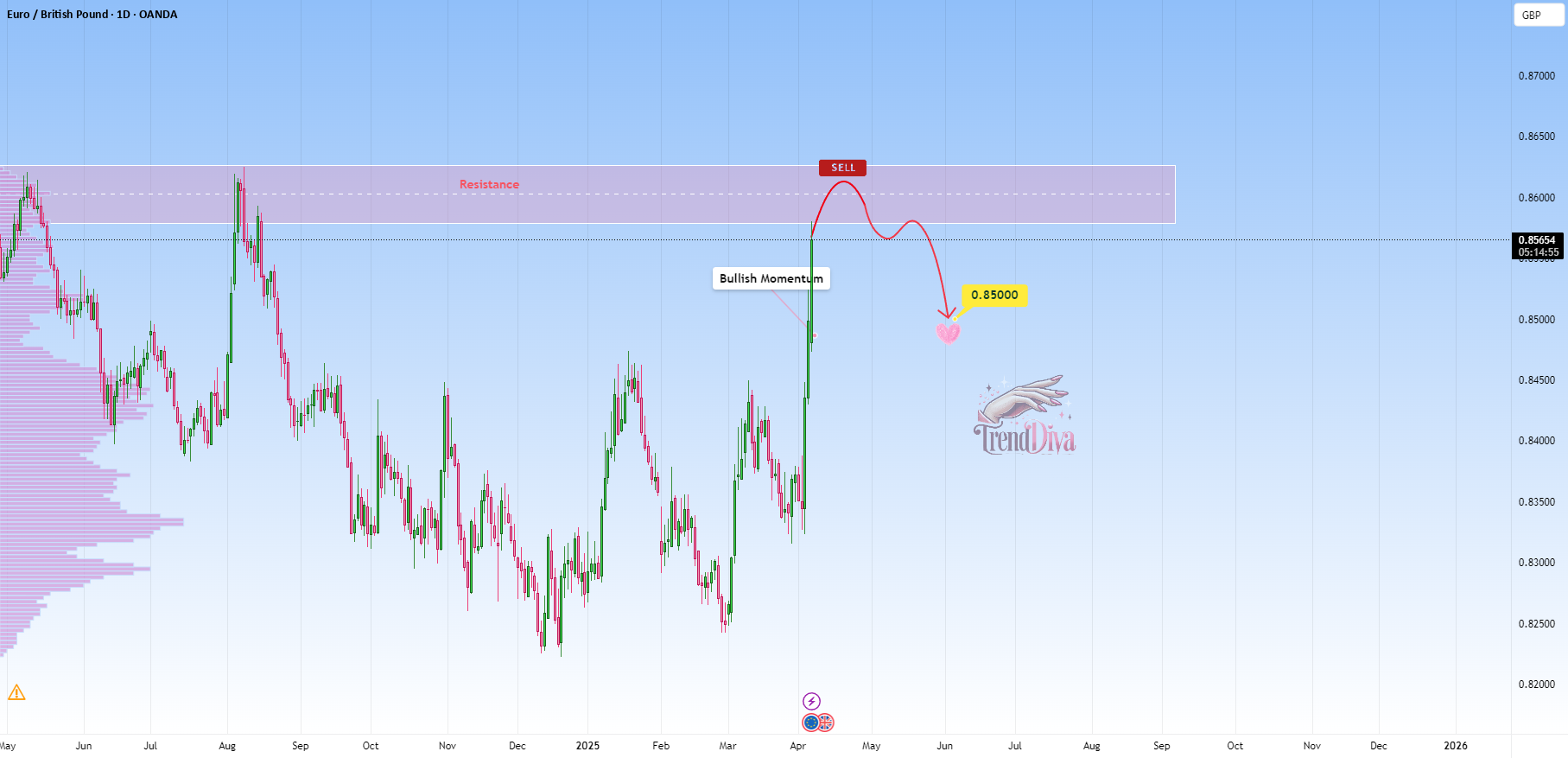
Task: Click the current price label 0.85654
Action: point(1538,240)
